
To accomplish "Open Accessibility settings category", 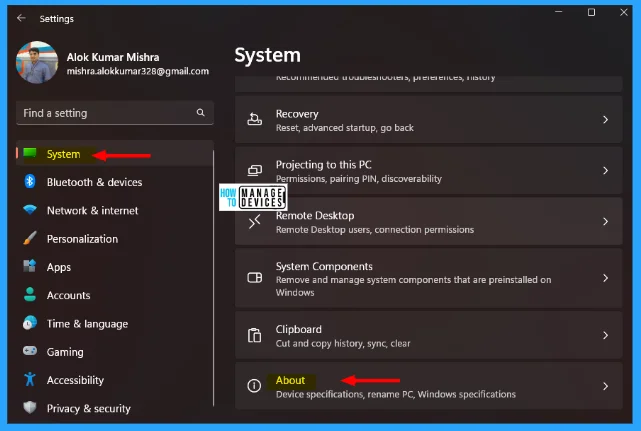I will click(x=75, y=380).
